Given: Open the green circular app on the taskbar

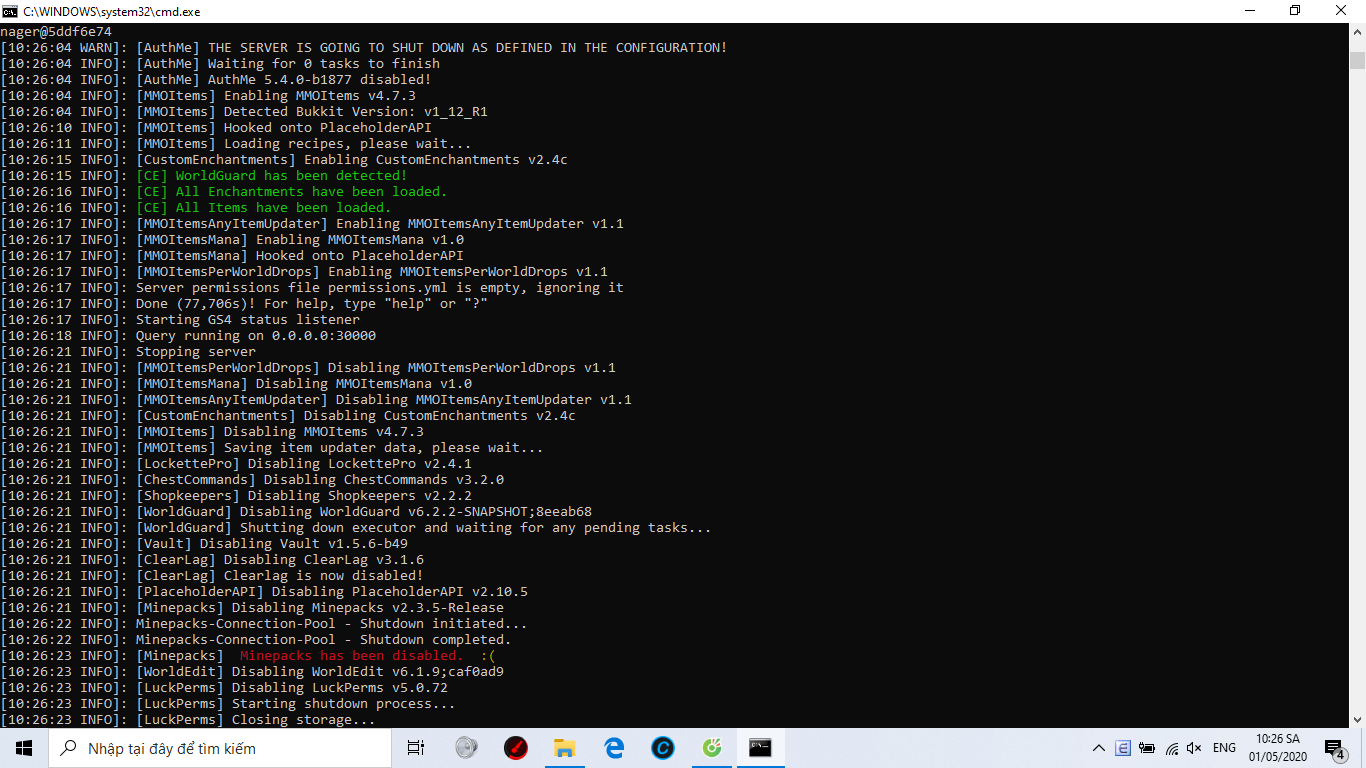Looking at the screenshot, I should 712,748.
